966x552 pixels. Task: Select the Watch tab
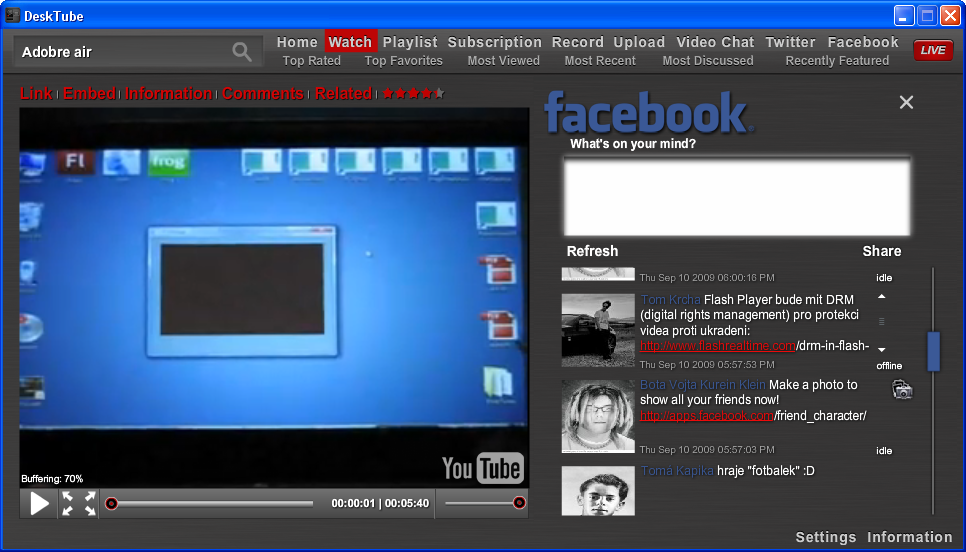(x=350, y=42)
